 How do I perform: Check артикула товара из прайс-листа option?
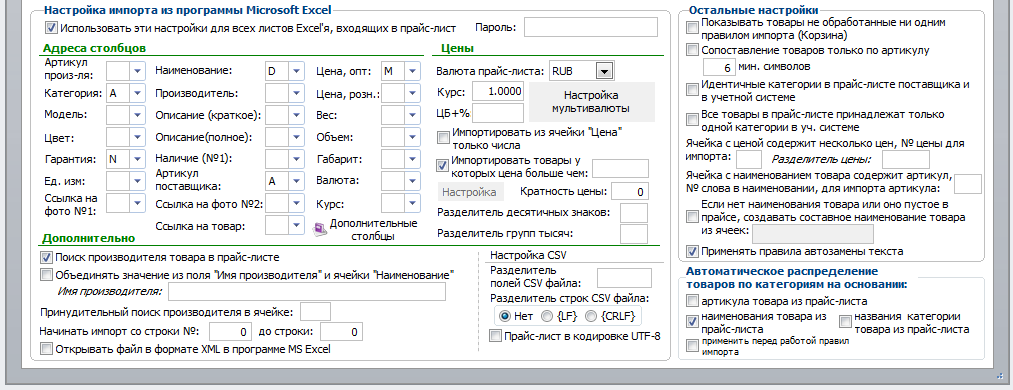pyautogui.click(x=693, y=301)
